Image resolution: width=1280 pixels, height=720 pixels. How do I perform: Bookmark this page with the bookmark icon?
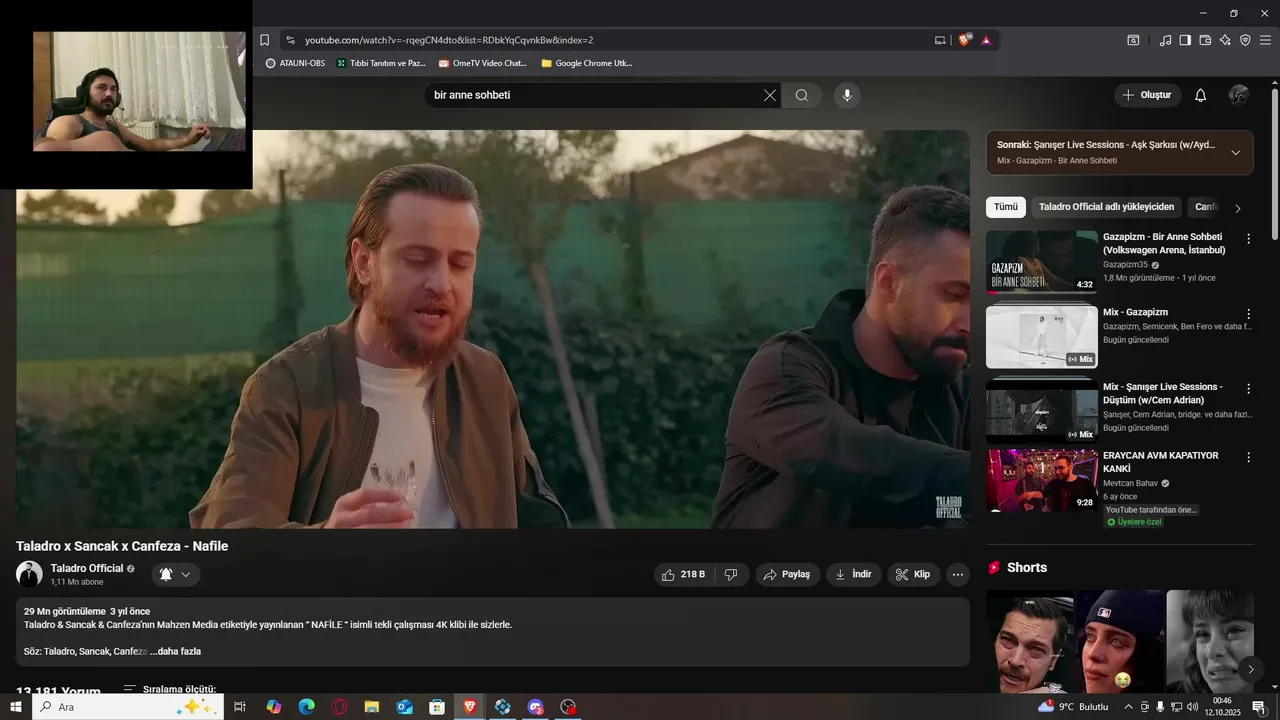[x=264, y=40]
